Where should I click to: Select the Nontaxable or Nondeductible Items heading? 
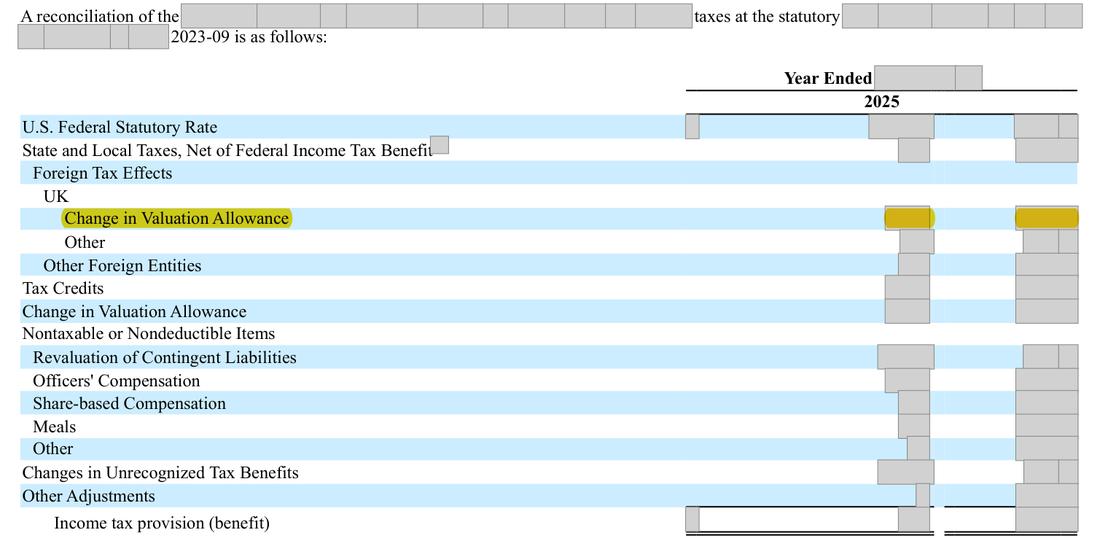tap(149, 334)
